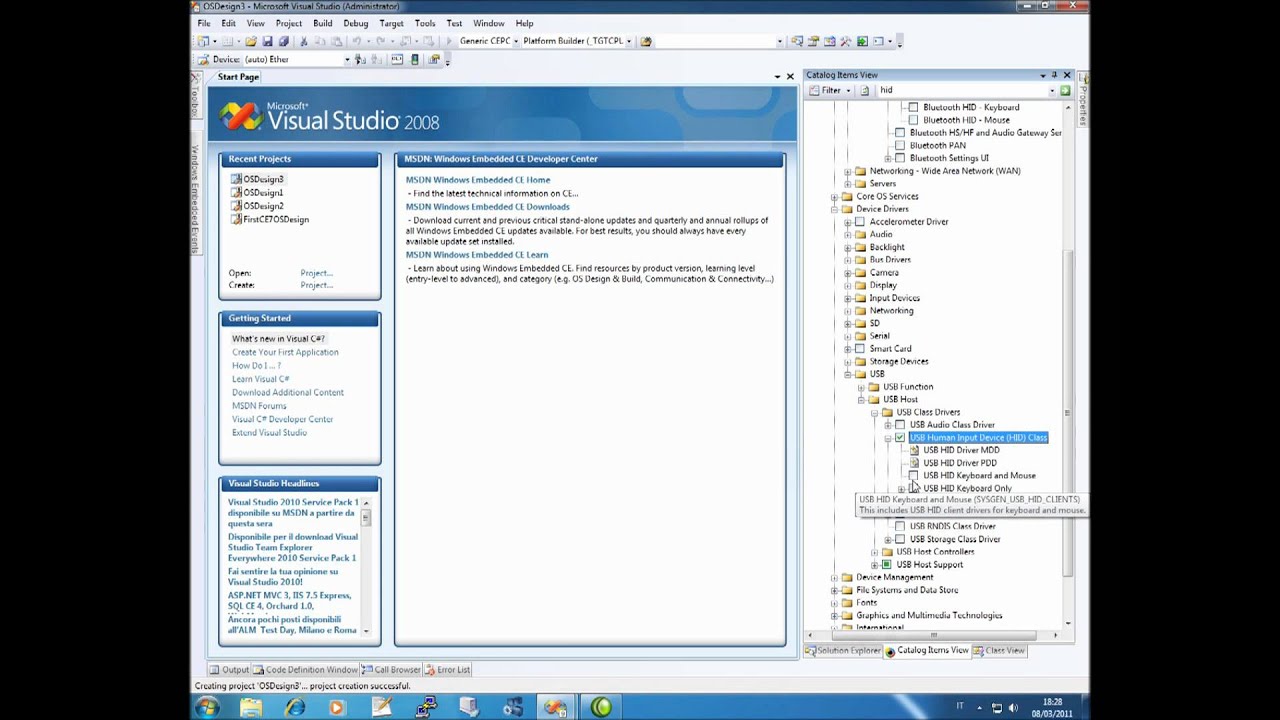This screenshot has width=1280, height=720.
Task: Click the Attach Device icon next to Device dropdown
Action: (361, 59)
